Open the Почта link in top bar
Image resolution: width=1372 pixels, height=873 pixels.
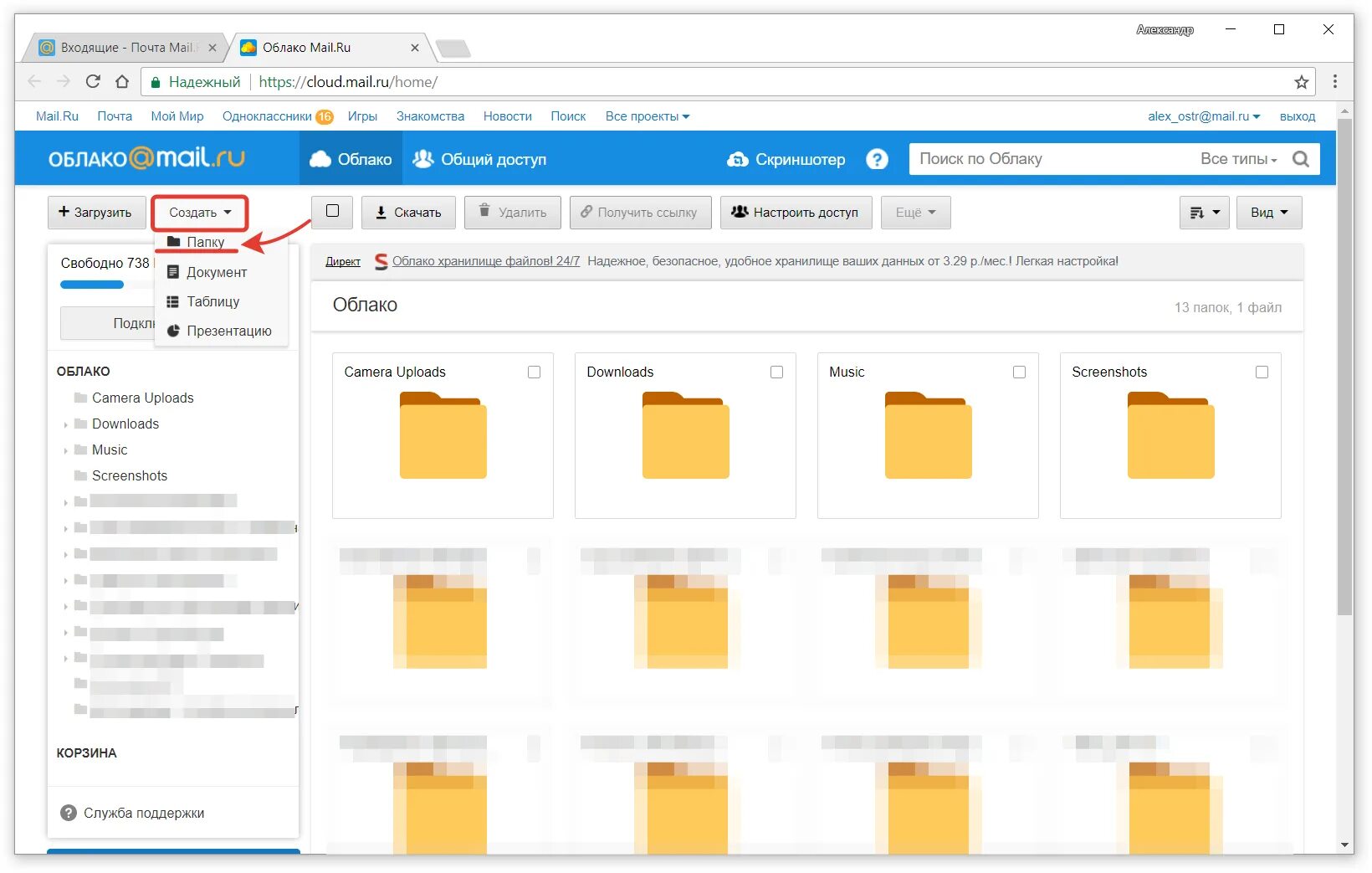(115, 116)
